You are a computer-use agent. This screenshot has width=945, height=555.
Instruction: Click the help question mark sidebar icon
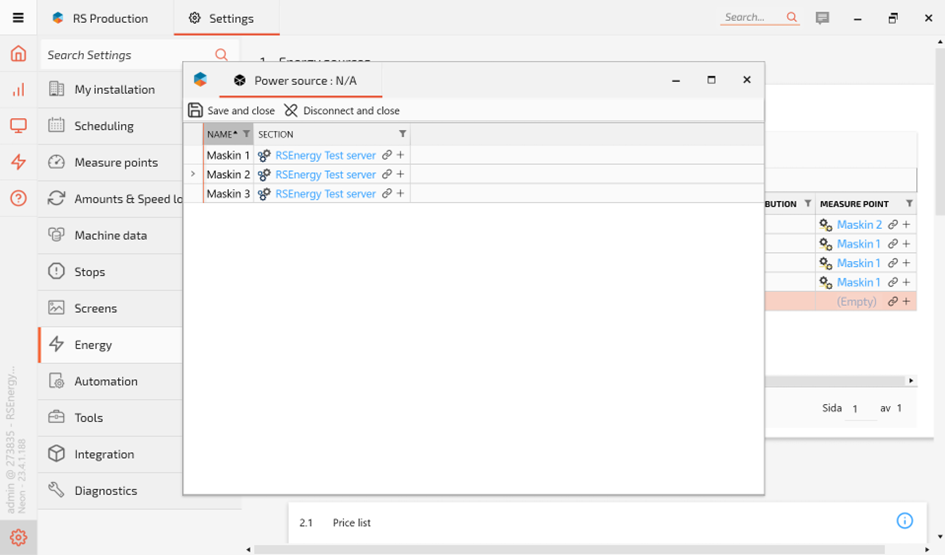point(18,198)
